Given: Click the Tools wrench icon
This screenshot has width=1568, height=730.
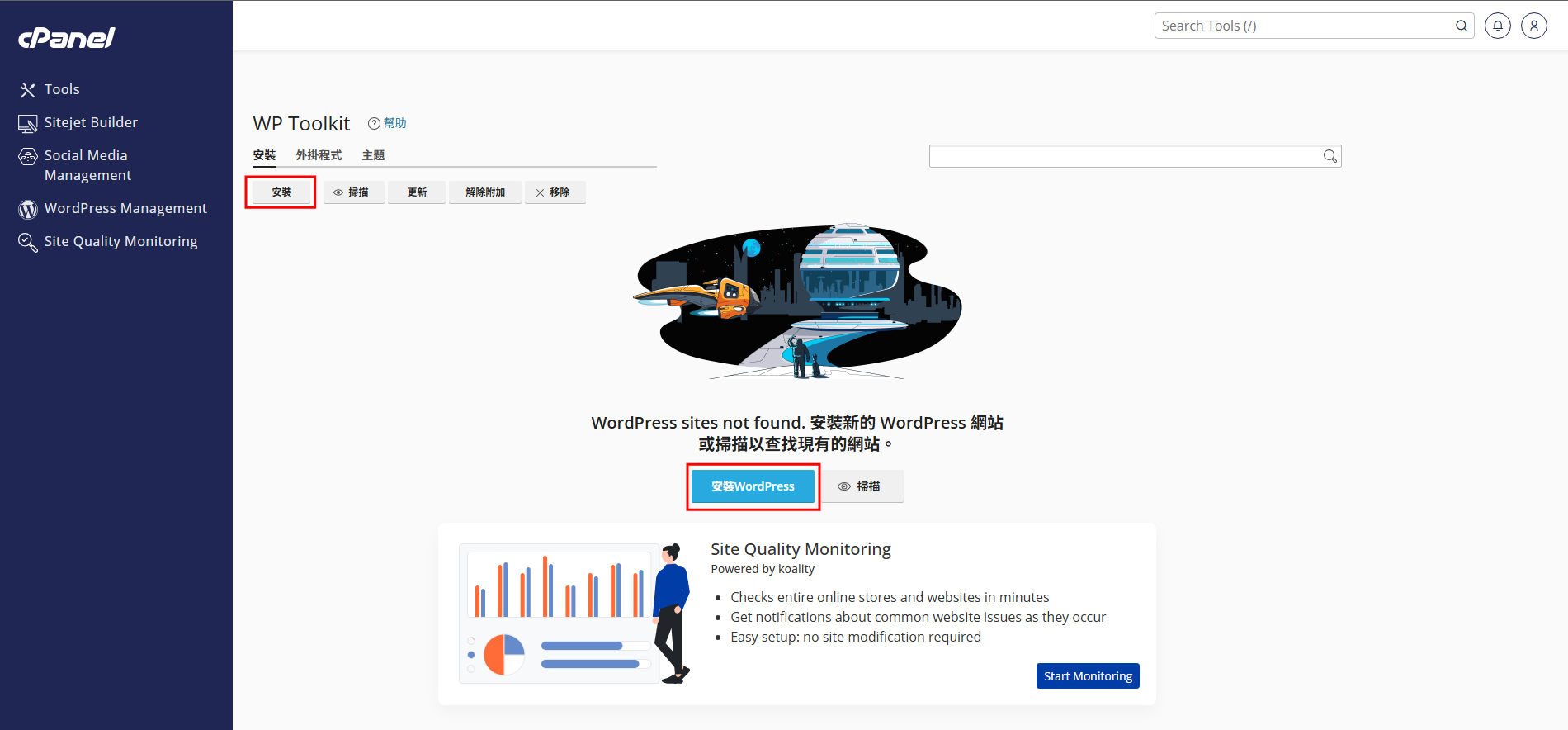Looking at the screenshot, I should coord(28,90).
